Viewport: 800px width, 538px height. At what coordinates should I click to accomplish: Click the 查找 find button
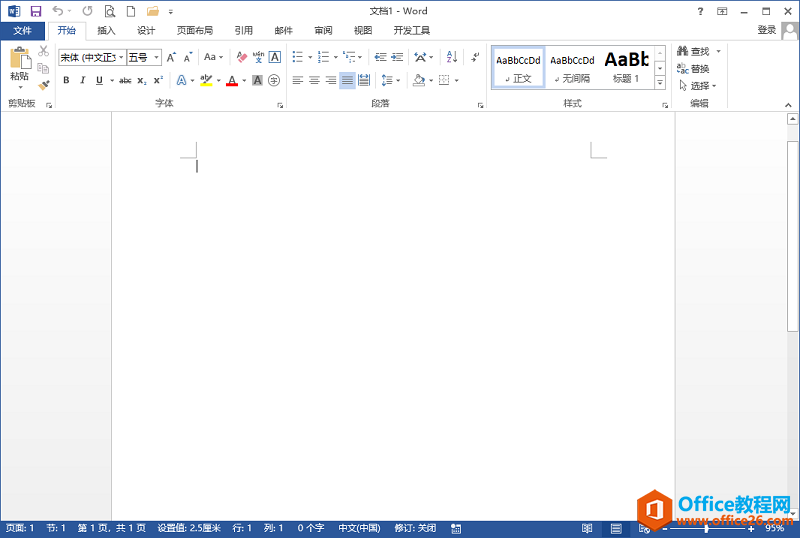[698, 51]
